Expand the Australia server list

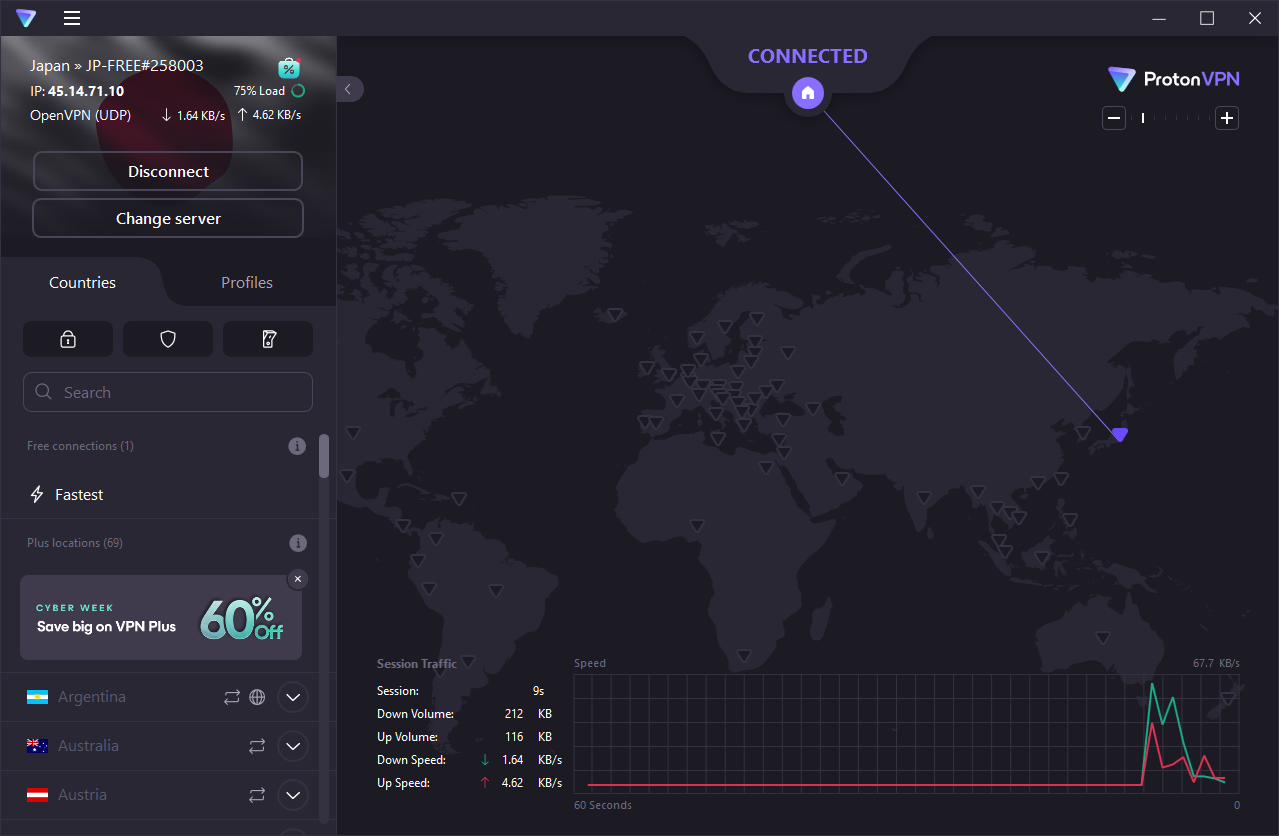point(292,746)
